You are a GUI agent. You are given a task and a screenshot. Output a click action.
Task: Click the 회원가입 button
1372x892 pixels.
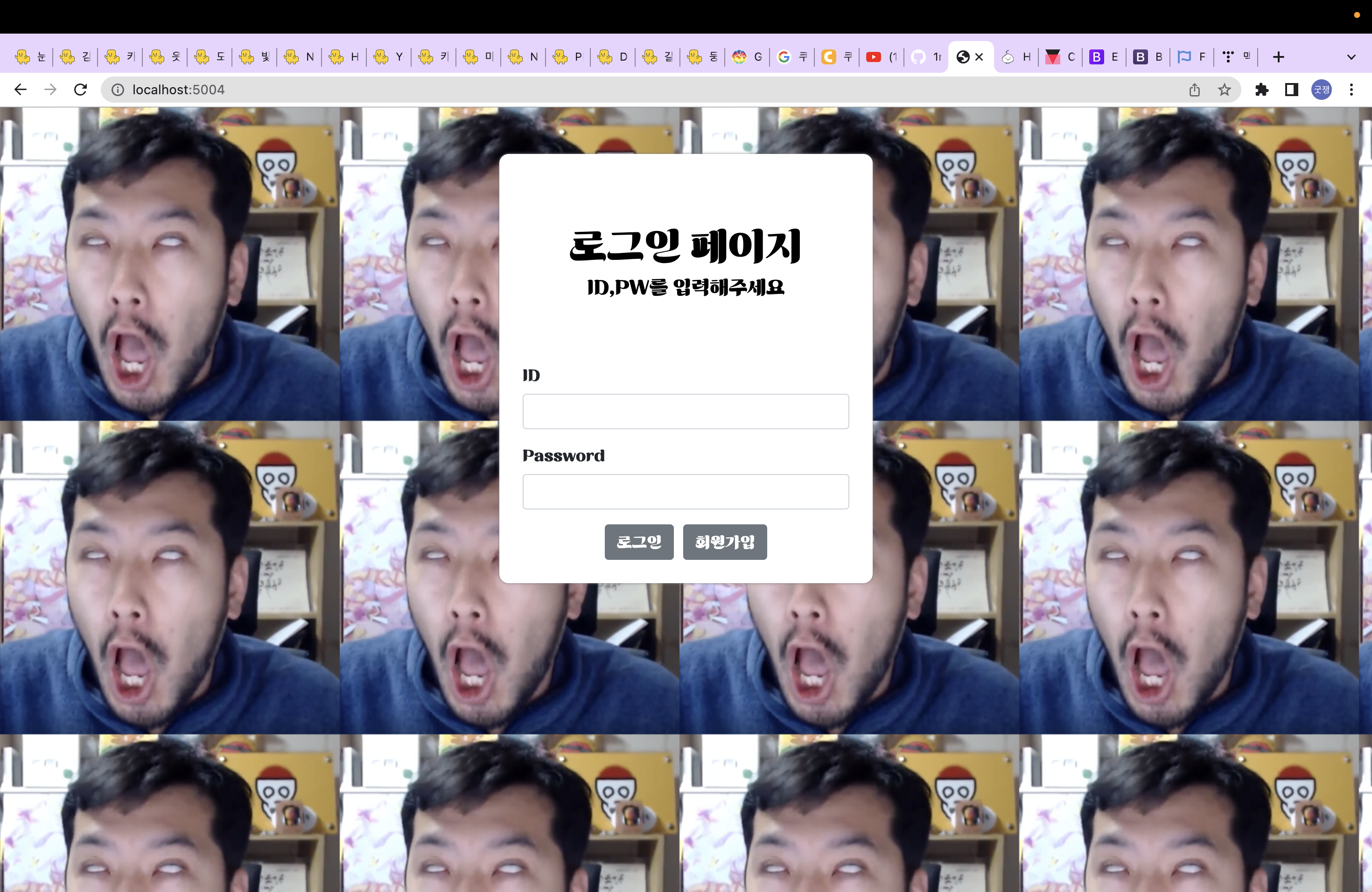[725, 542]
